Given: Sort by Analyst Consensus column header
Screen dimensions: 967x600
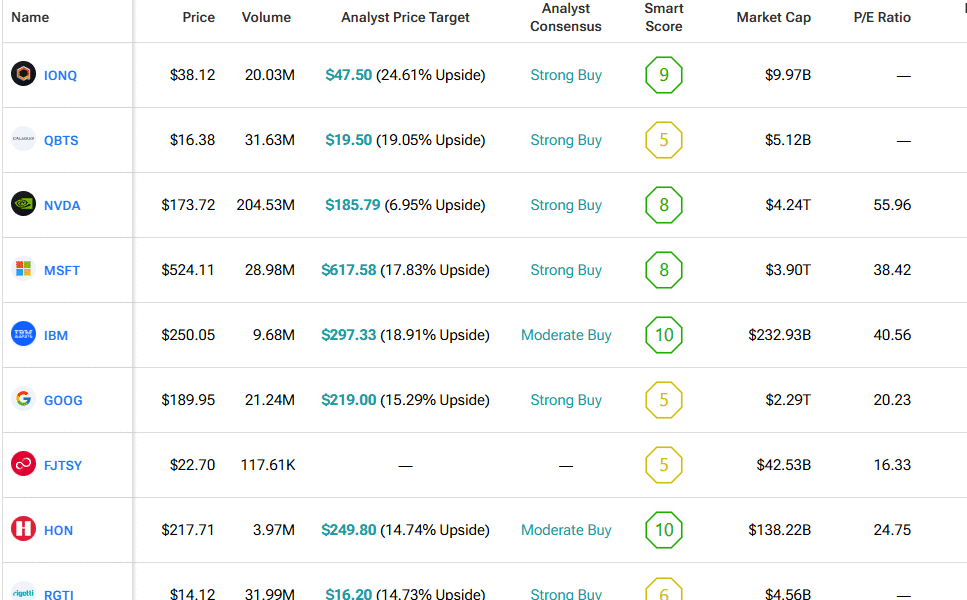Looking at the screenshot, I should point(566,17).
